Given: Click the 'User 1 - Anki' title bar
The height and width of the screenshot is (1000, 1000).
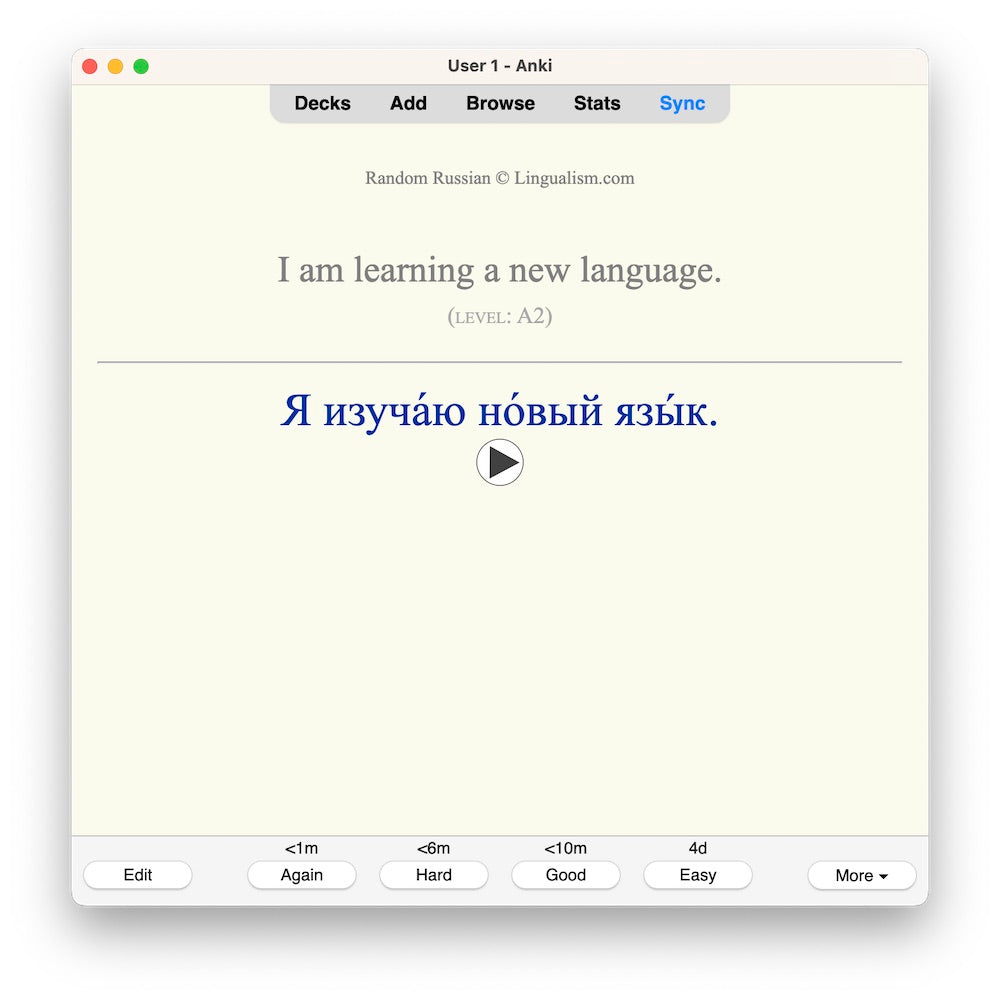Looking at the screenshot, I should click(x=499, y=66).
